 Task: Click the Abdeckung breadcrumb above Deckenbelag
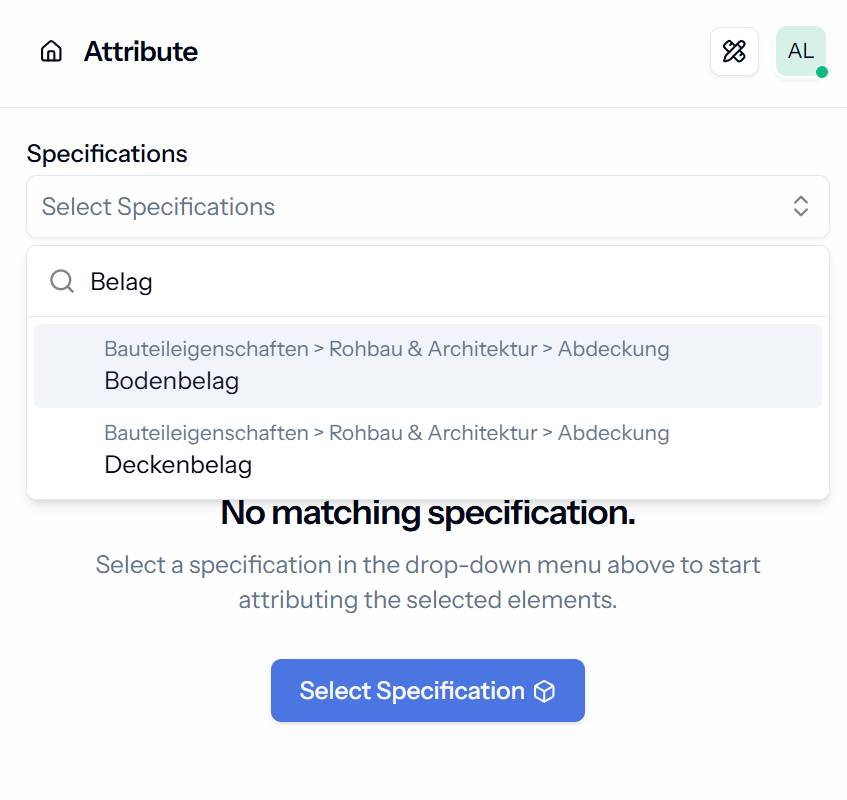click(x=613, y=433)
